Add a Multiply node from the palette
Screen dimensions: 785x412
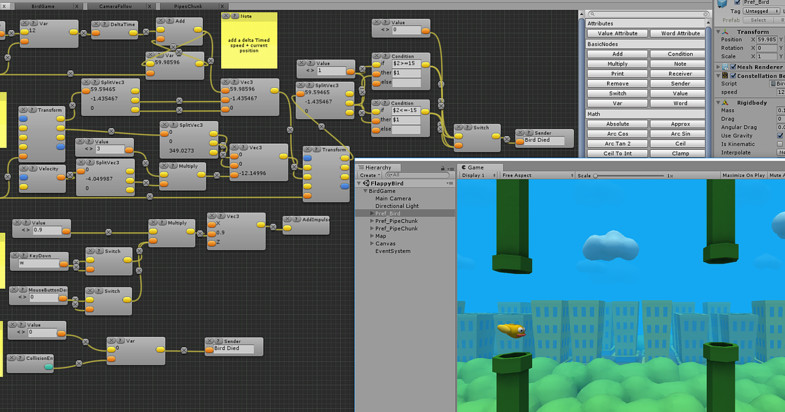(617, 64)
